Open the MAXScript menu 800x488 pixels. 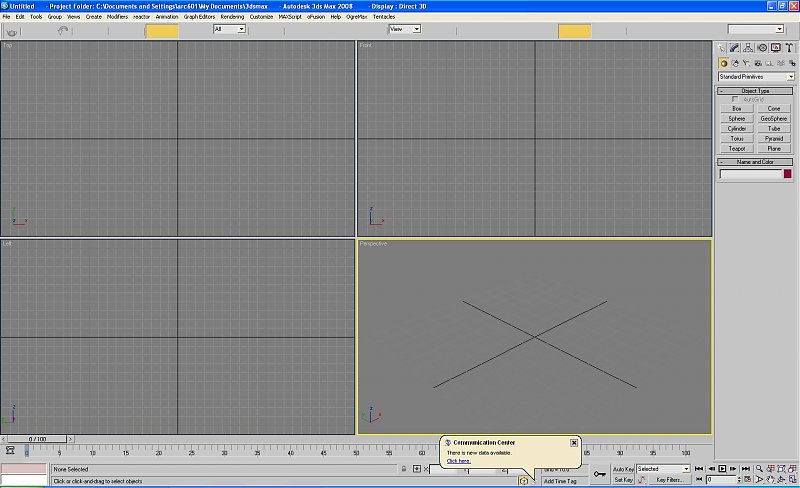290,17
